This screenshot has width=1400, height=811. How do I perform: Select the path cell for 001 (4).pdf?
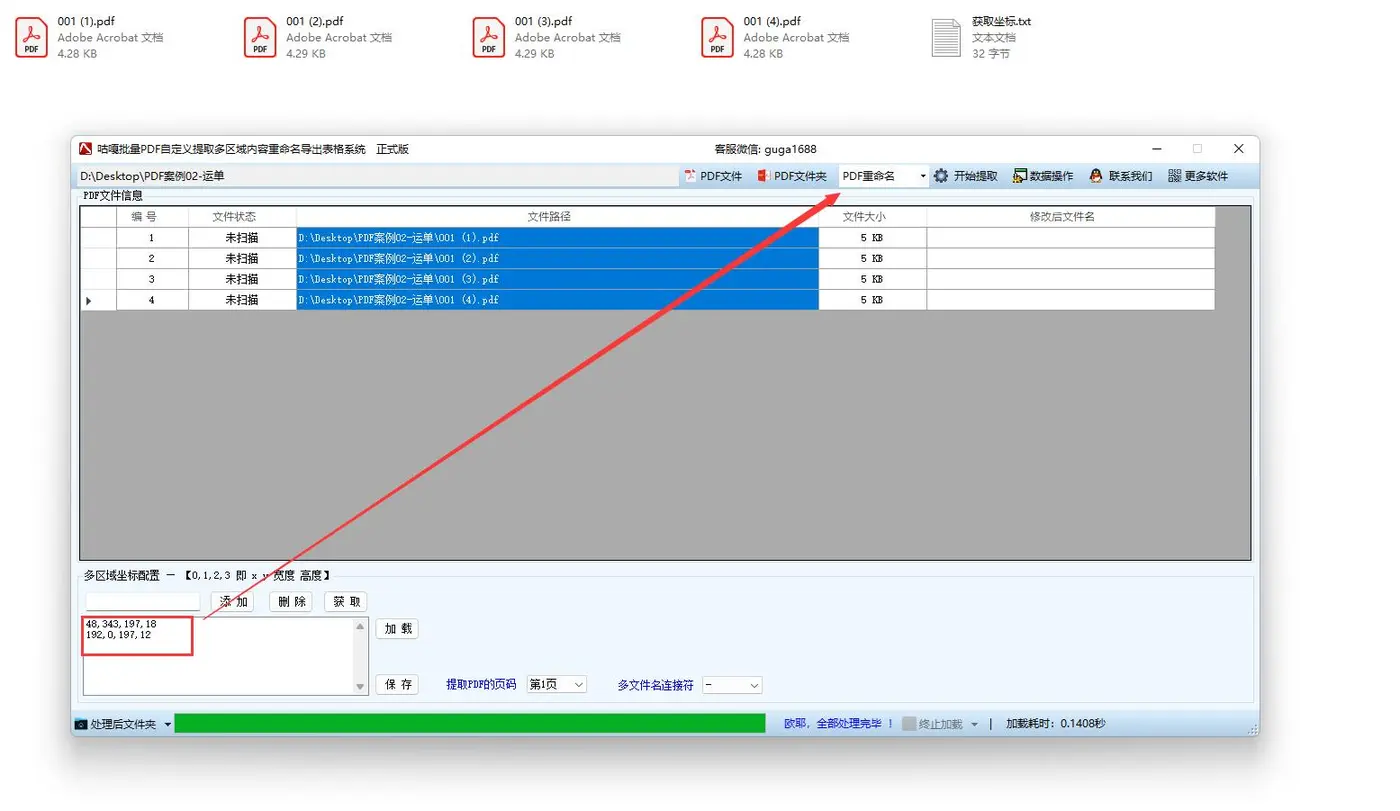(x=557, y=300)
